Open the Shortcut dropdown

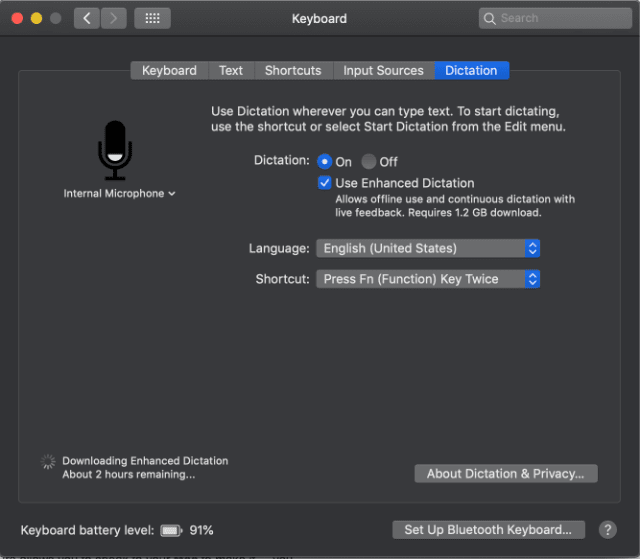(x=428, y=279)
